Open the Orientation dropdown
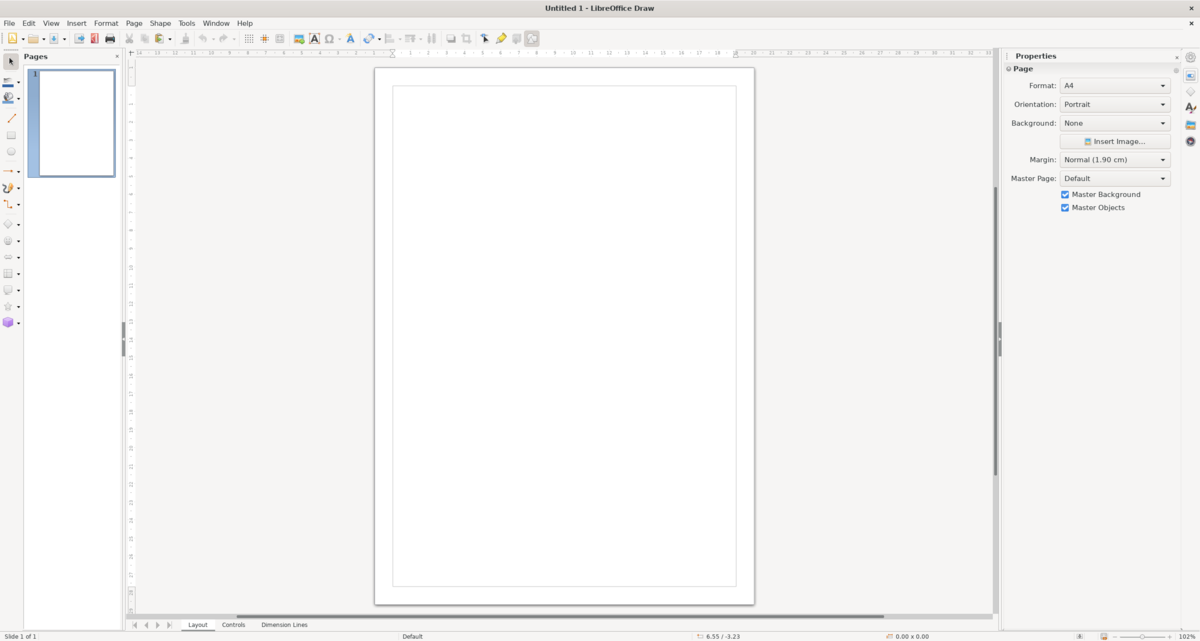Screen dimensions: 1200x641 (x=1115, y=104)
